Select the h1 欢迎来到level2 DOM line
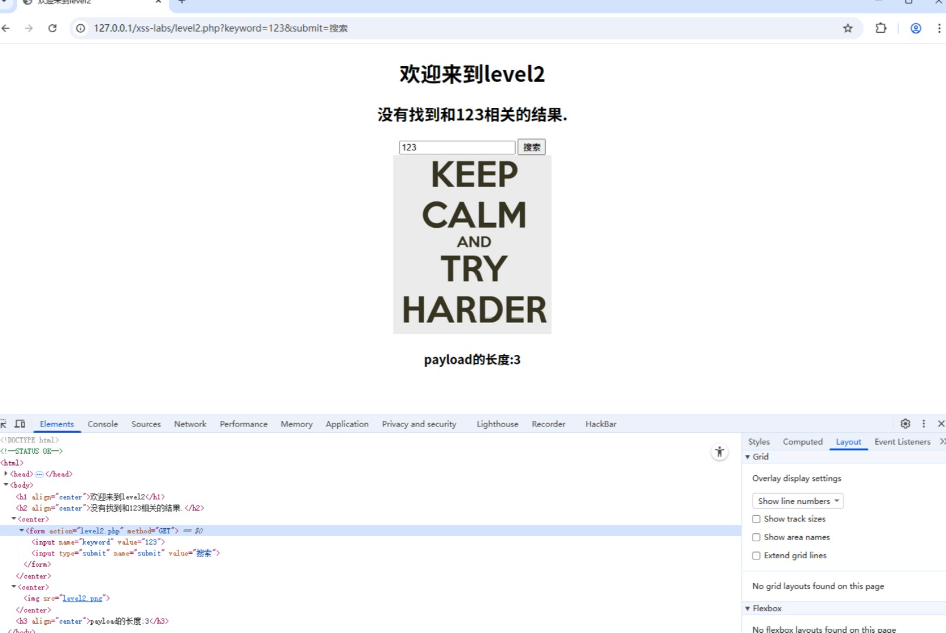This screenshot has height=633, width=946. coord(90,497)
